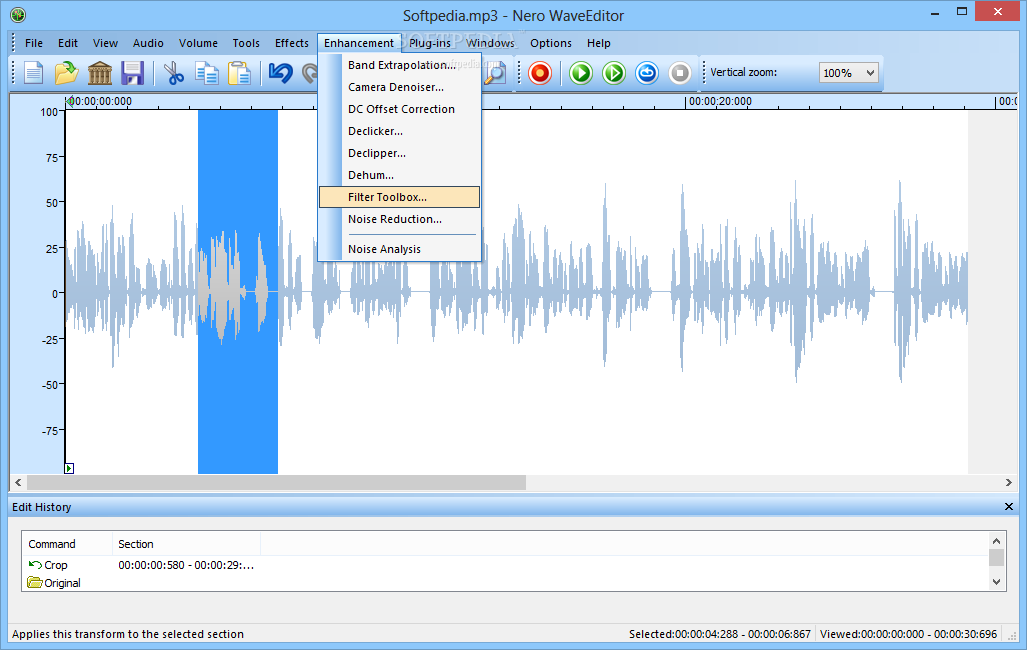Choose Band Extrapolation from the menu
This screenshot has width=1027, height=650.
400,65
